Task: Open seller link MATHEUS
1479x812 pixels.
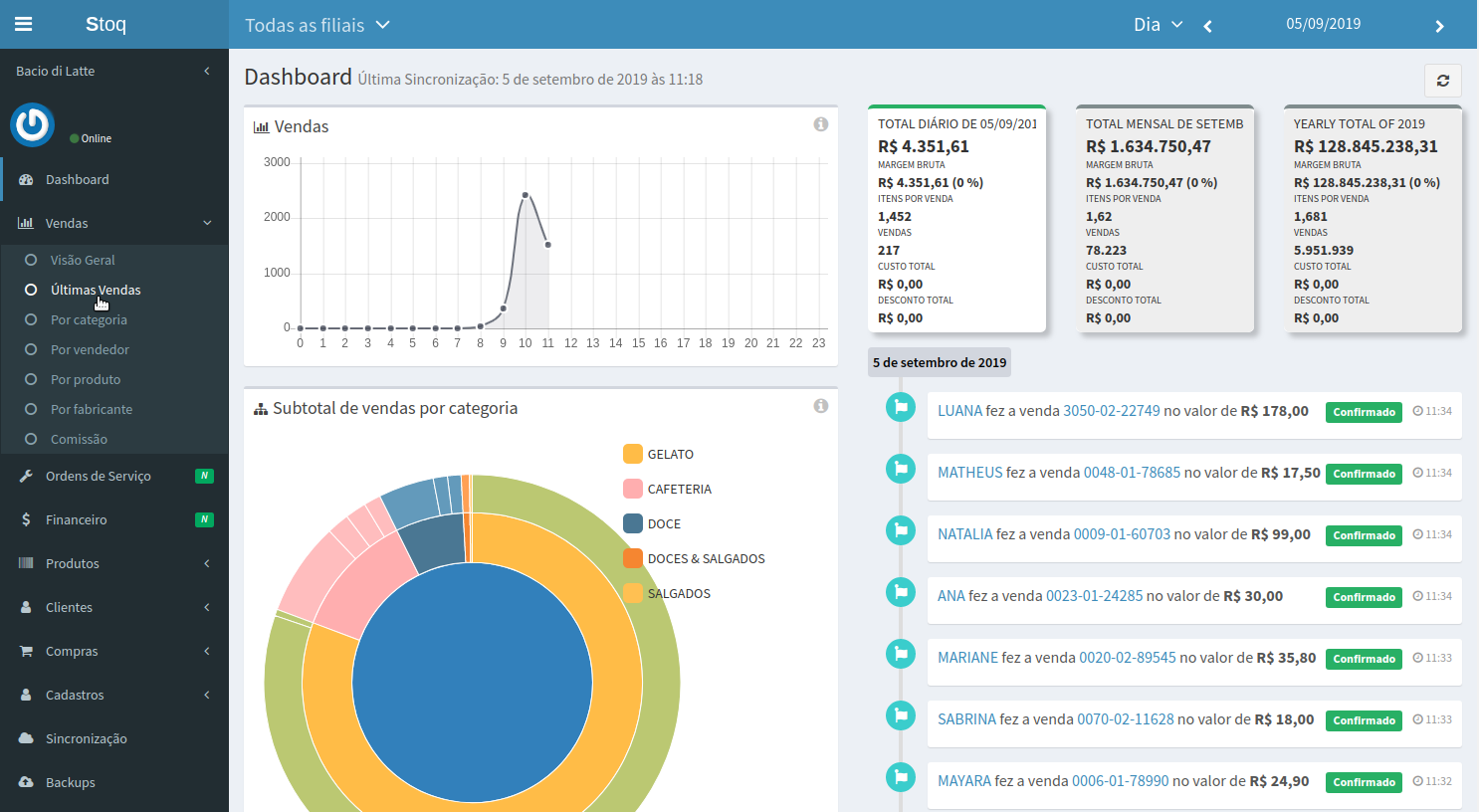Action: pos(970,473)
